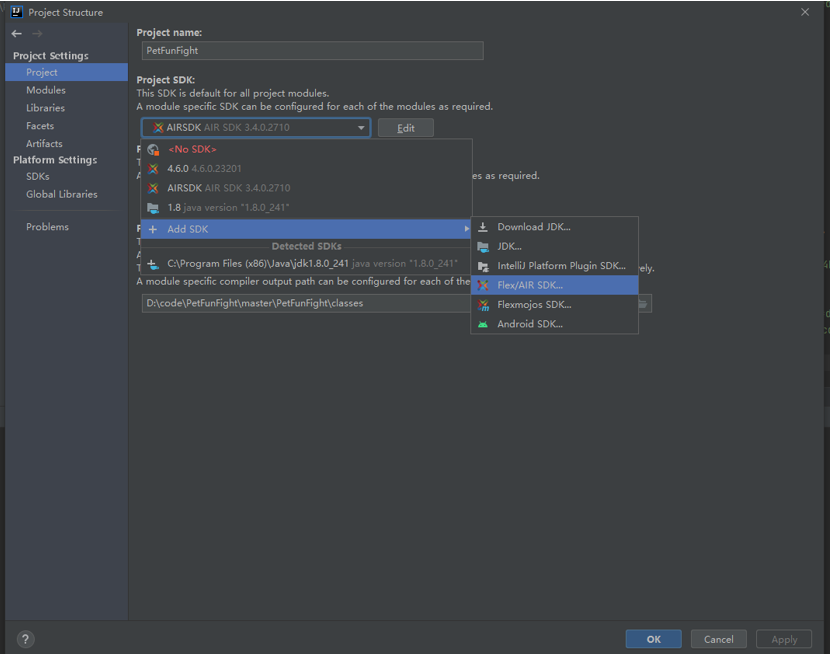Click the AIRSDK list entry icon

[153, 188]
